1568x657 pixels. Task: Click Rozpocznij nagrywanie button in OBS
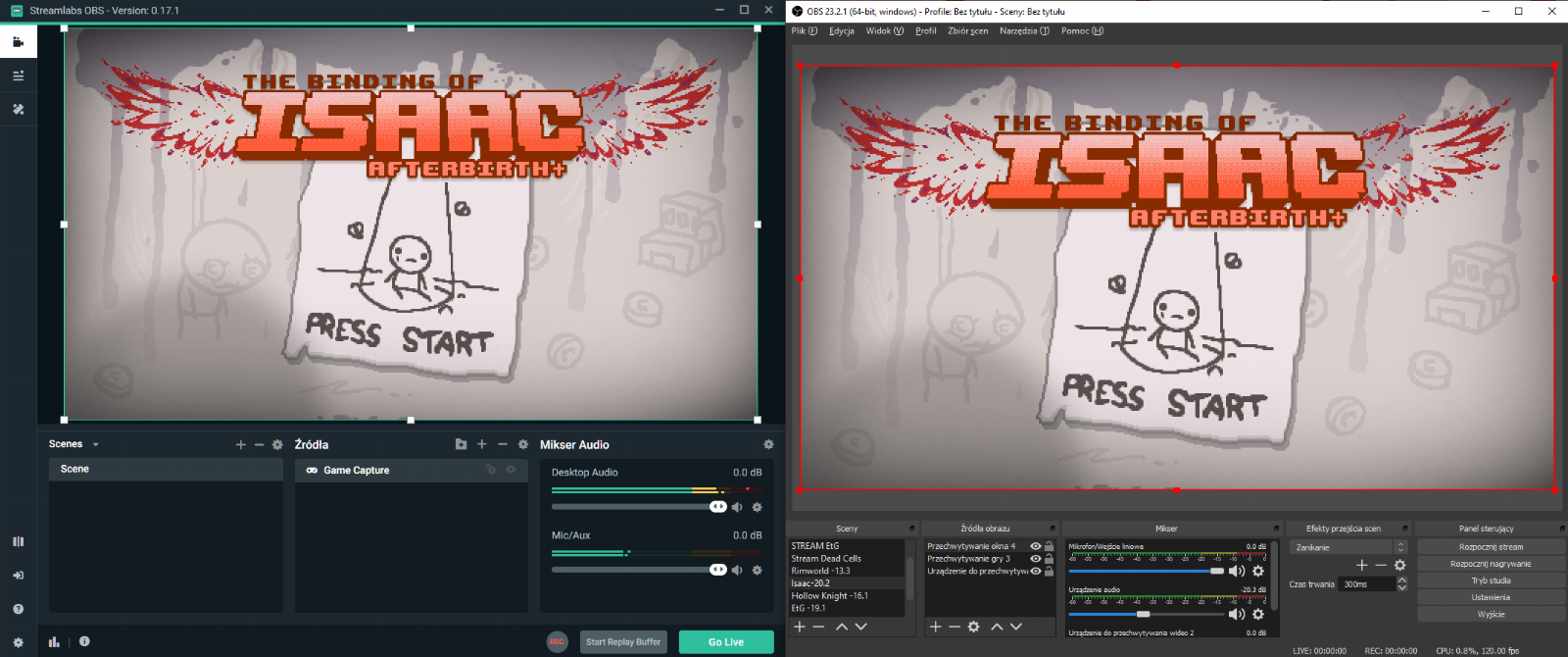(1491, 564)
